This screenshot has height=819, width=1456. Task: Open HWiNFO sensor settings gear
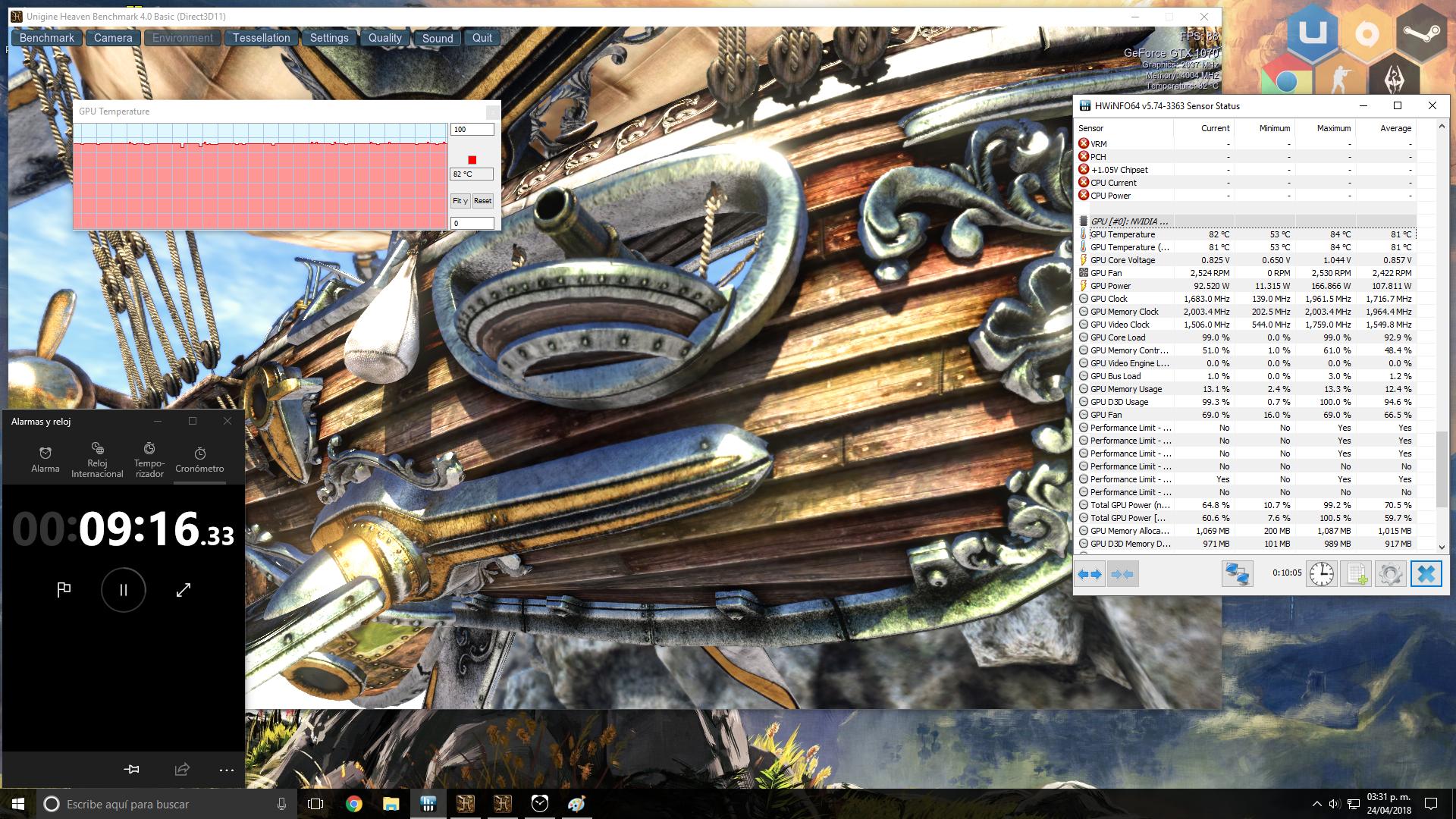[1390, 574]
